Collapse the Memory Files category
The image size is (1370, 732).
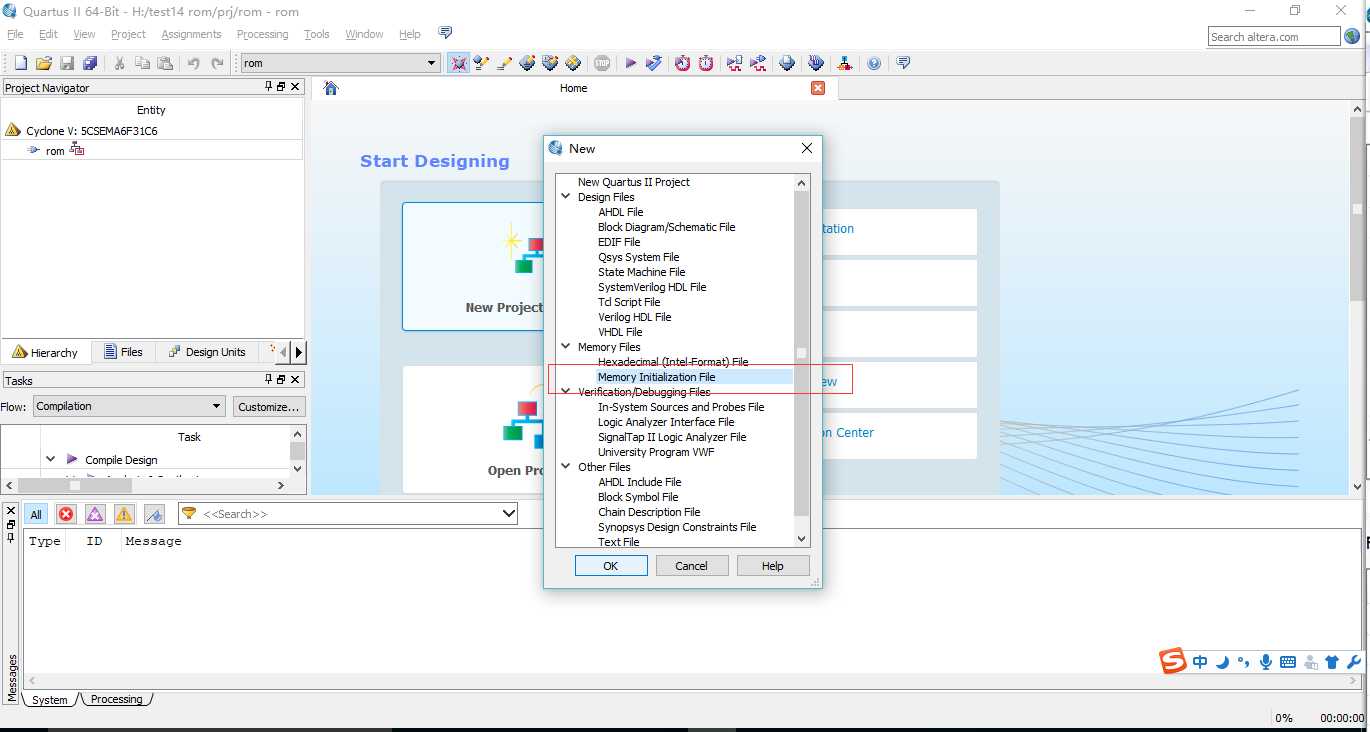(x=567, y=347)
